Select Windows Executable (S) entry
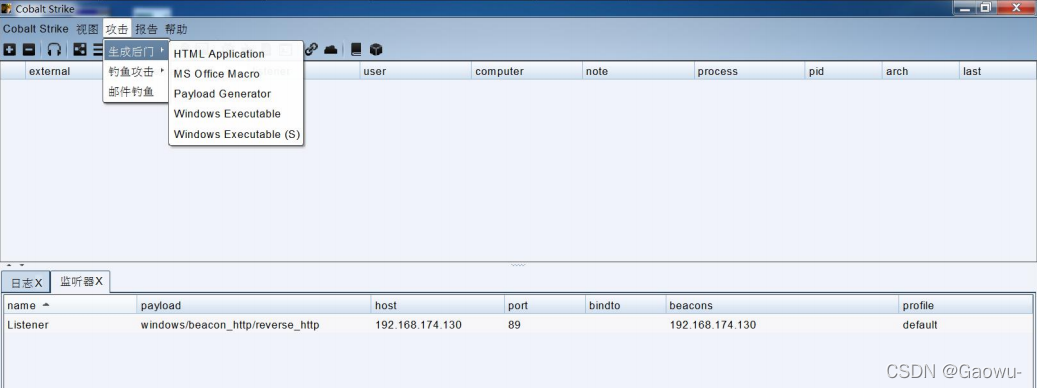Viewport: 1037px width, 388px height. [236, 134]
